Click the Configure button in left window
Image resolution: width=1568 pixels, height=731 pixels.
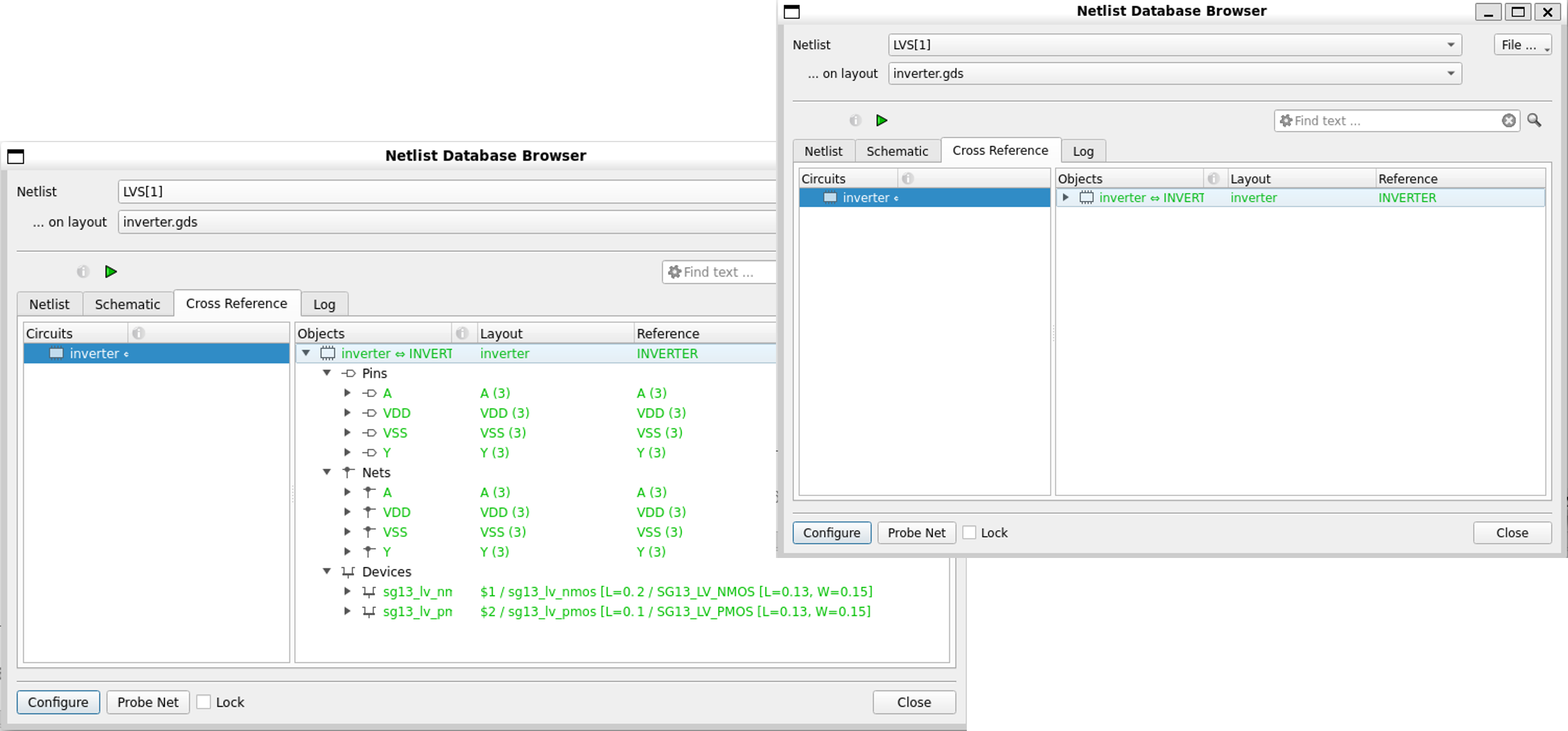58,702
